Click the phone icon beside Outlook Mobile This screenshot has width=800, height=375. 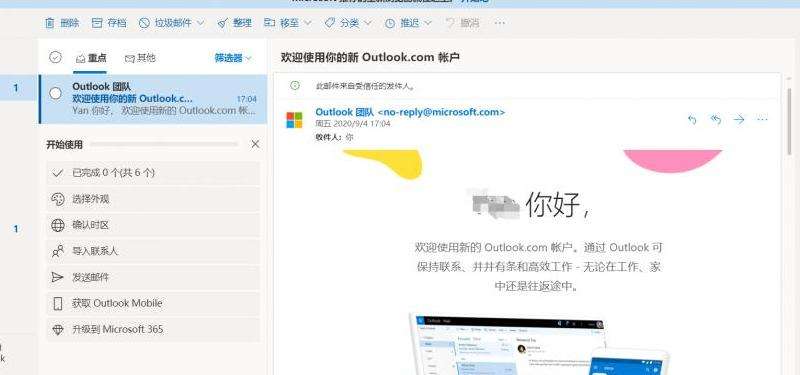tap(58, 304)
